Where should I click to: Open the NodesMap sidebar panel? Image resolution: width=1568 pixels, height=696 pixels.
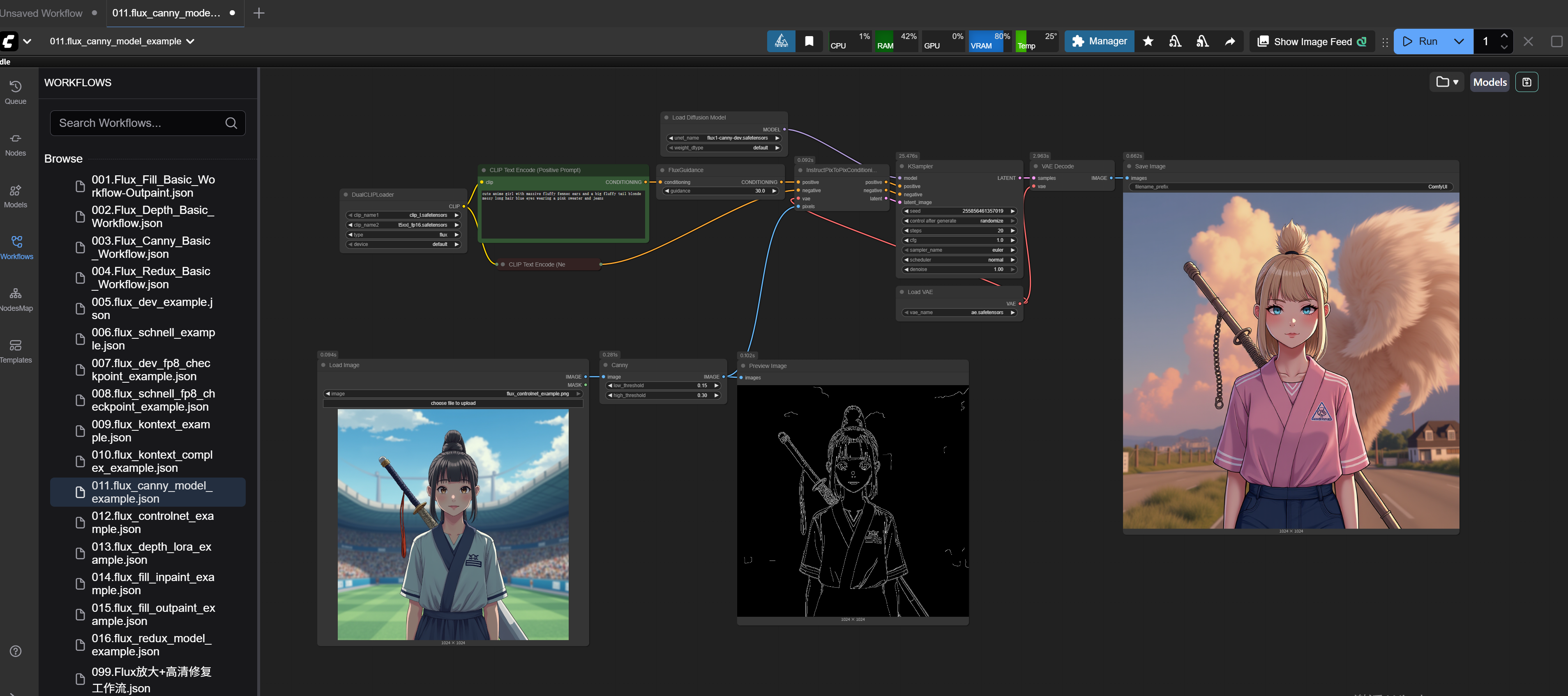(x=16, y=299)
